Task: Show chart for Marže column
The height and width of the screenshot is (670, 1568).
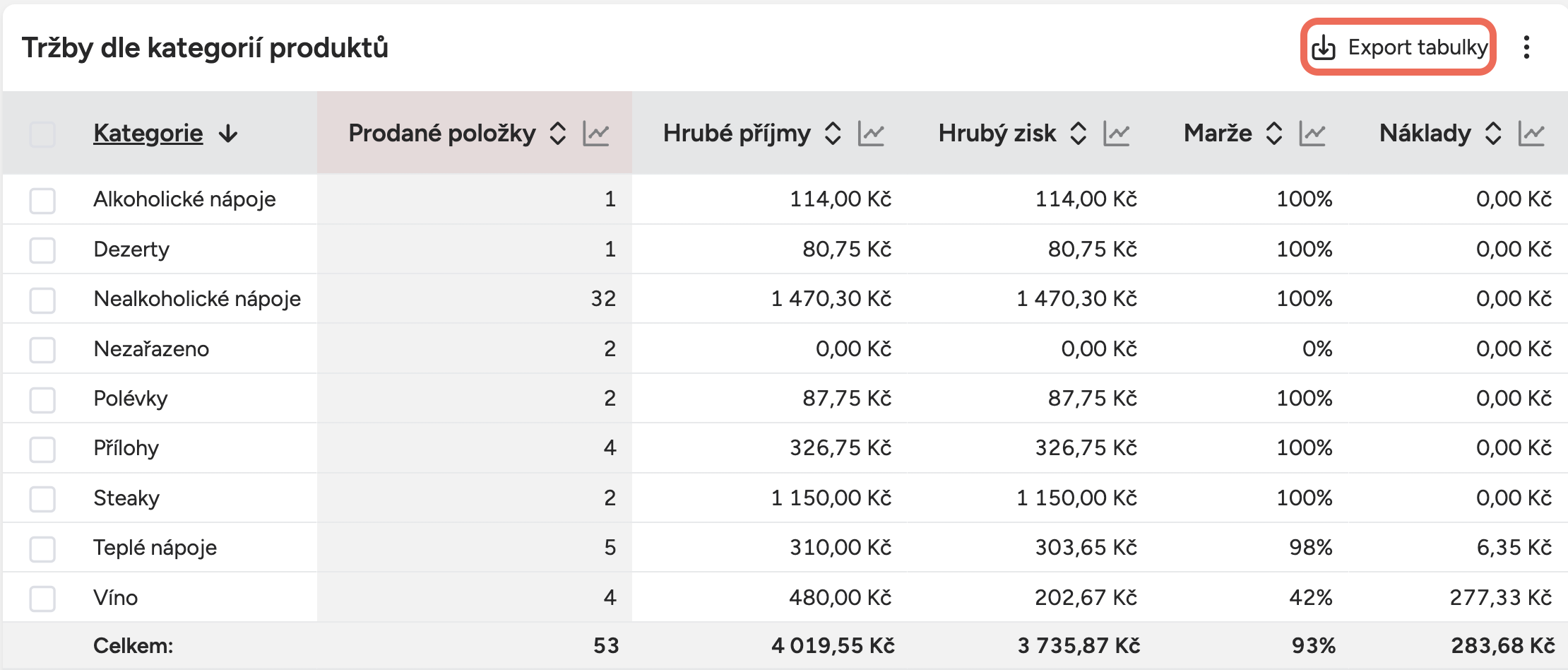Action: pos(1312,134)
